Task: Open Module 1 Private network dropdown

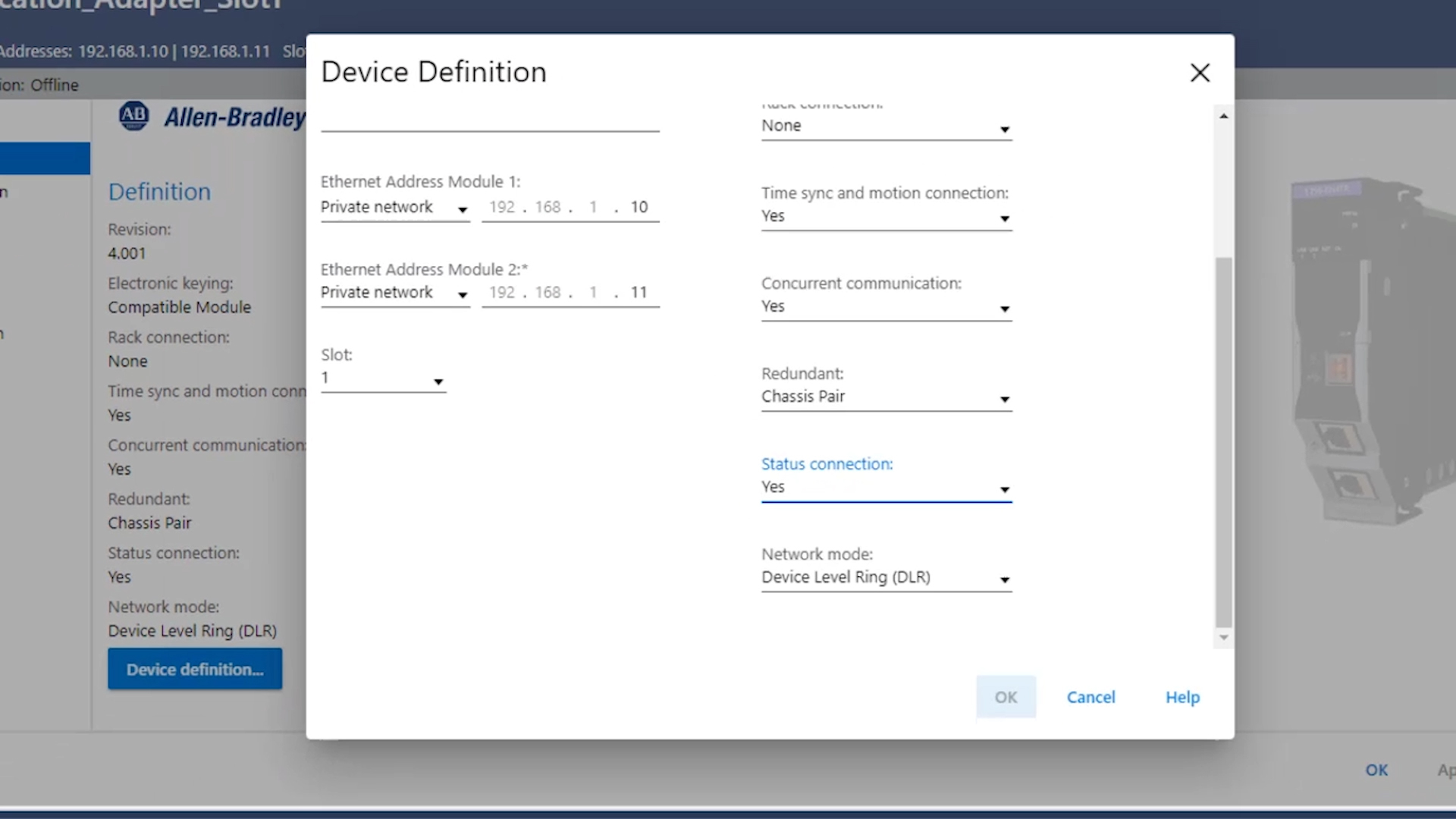Action: [394, 208]
